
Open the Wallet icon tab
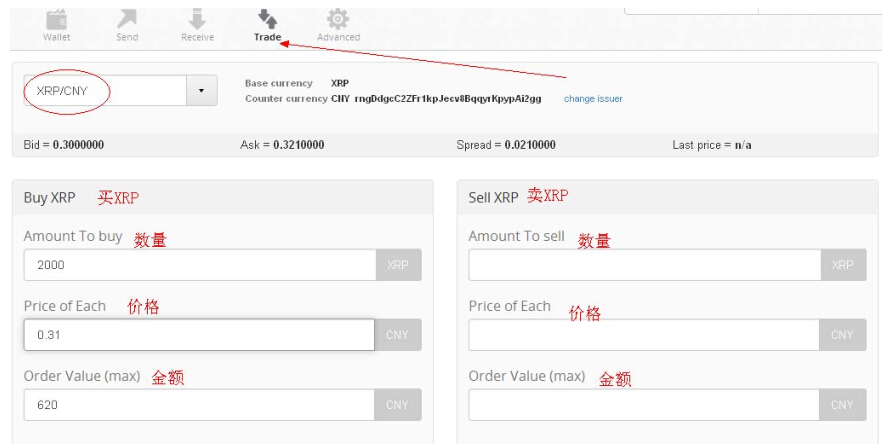click(x=57, y=25)
